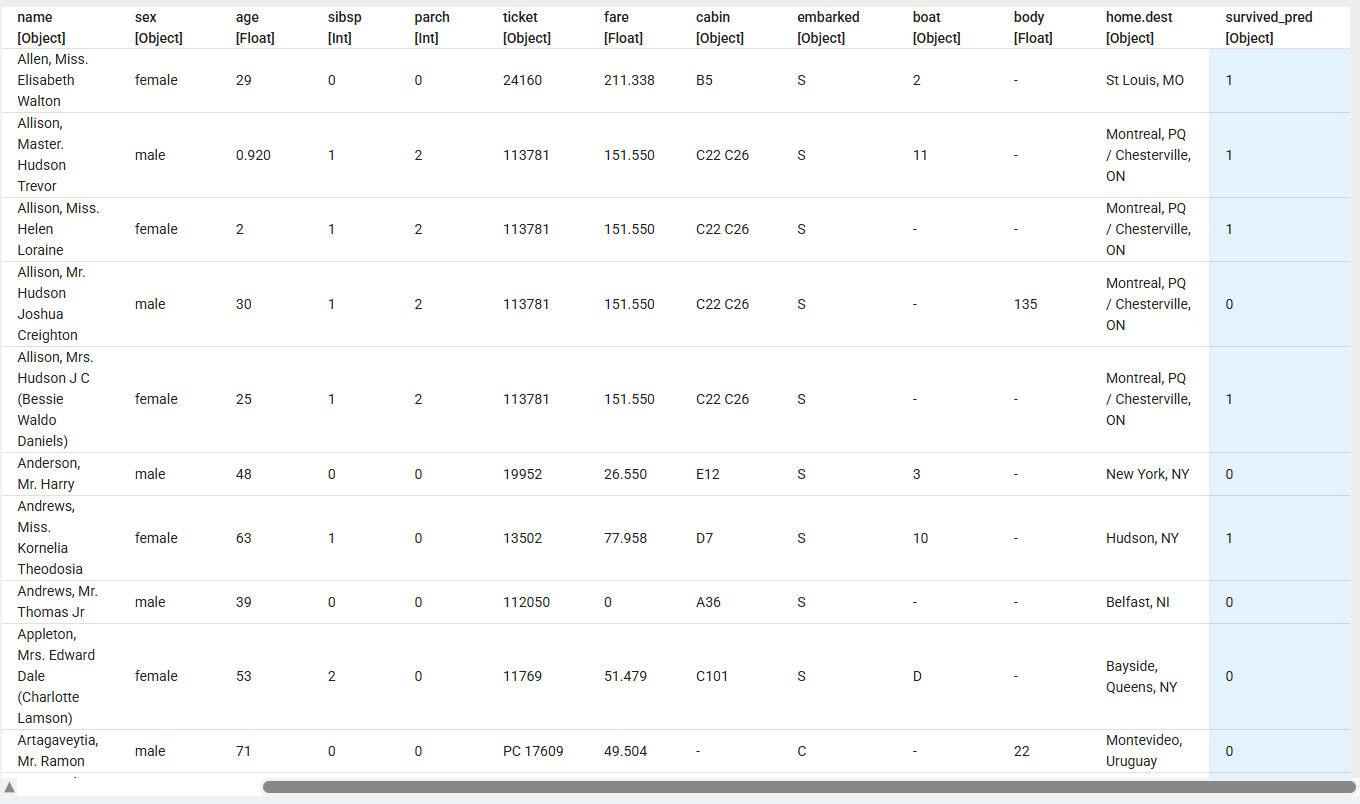
Task: Click the embarked column header
Action: click(827, 28)
